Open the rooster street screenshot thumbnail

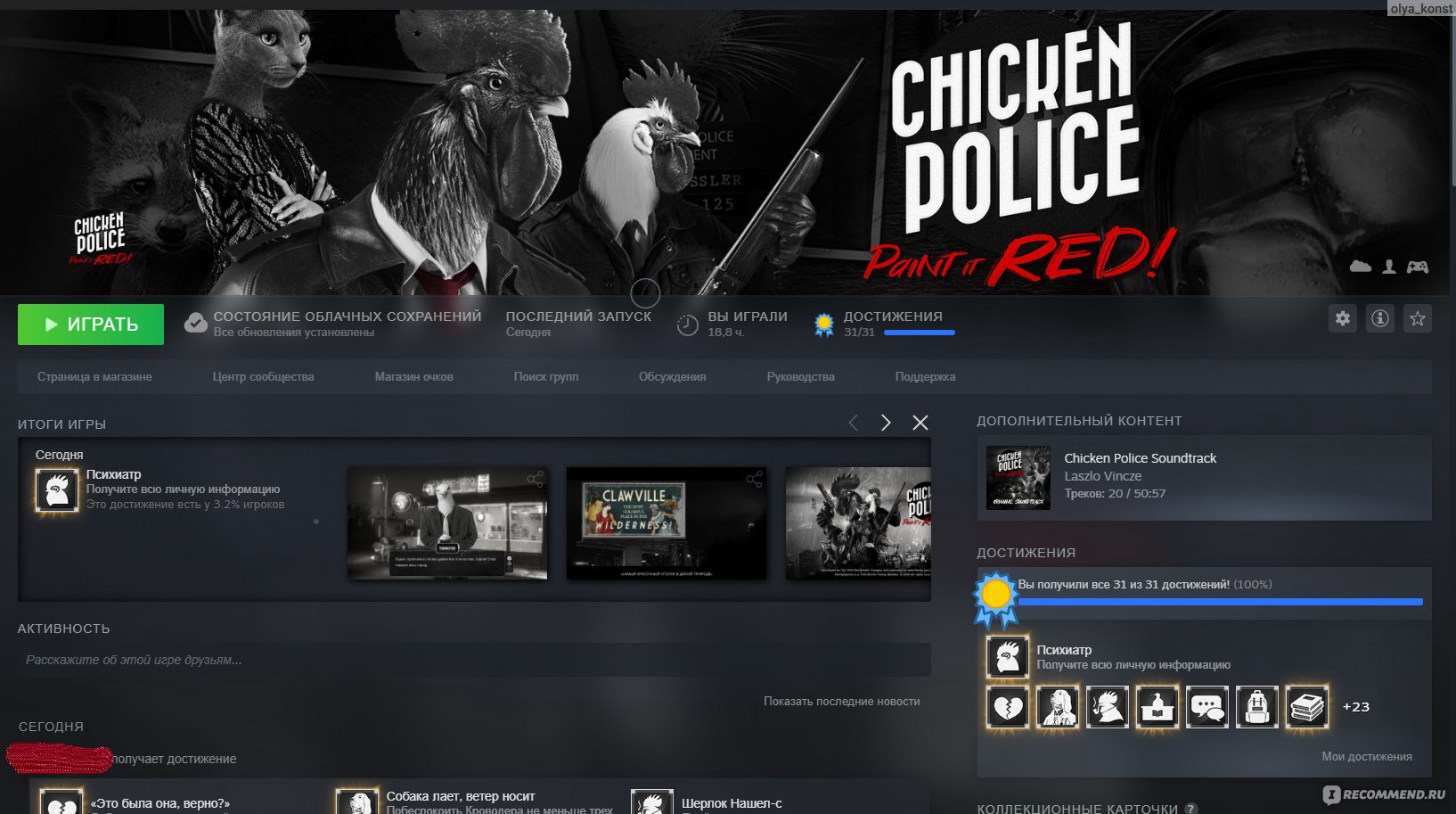click(447, 523)
